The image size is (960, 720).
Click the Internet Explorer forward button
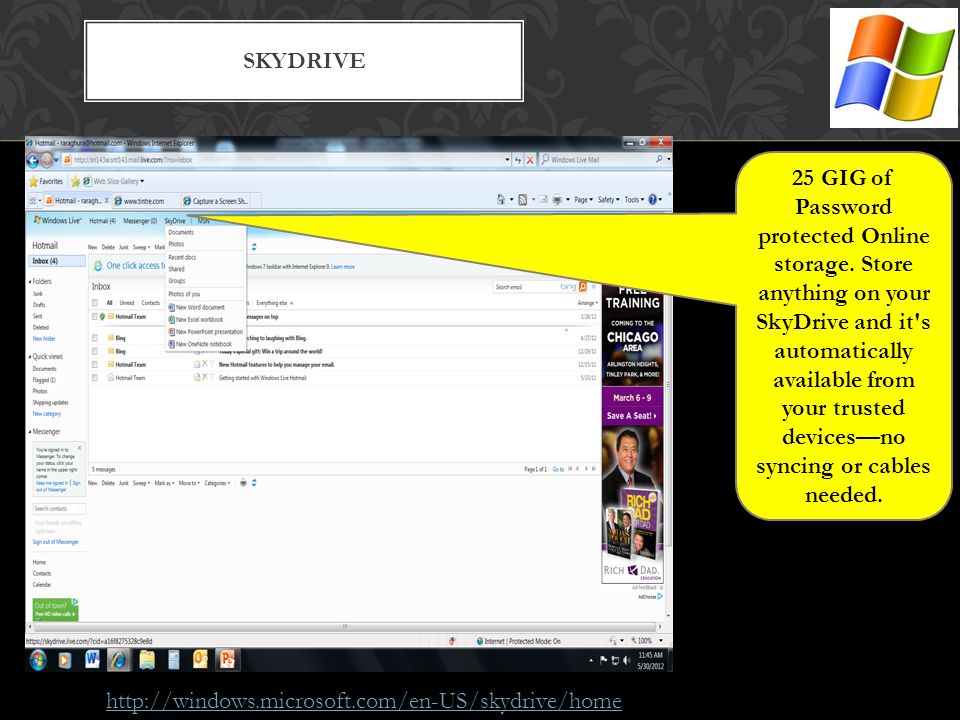(46, 160)
